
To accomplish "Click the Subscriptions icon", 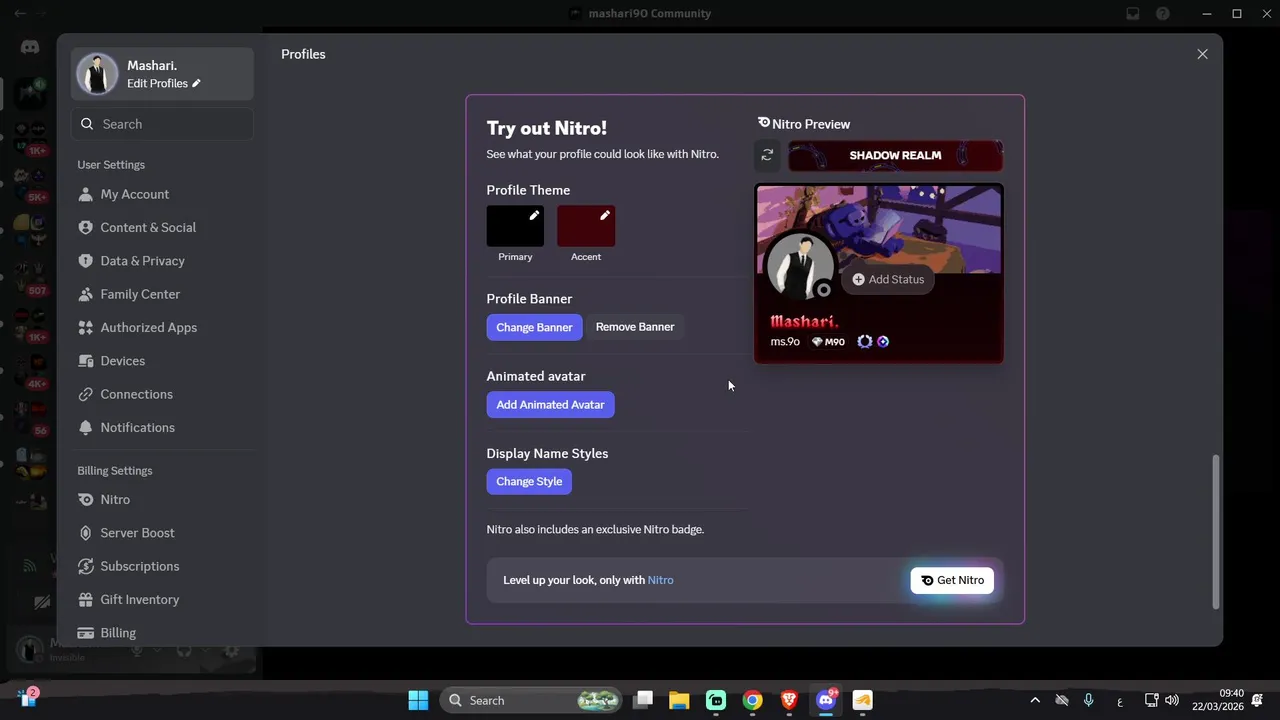I will (x=86, y=566).
